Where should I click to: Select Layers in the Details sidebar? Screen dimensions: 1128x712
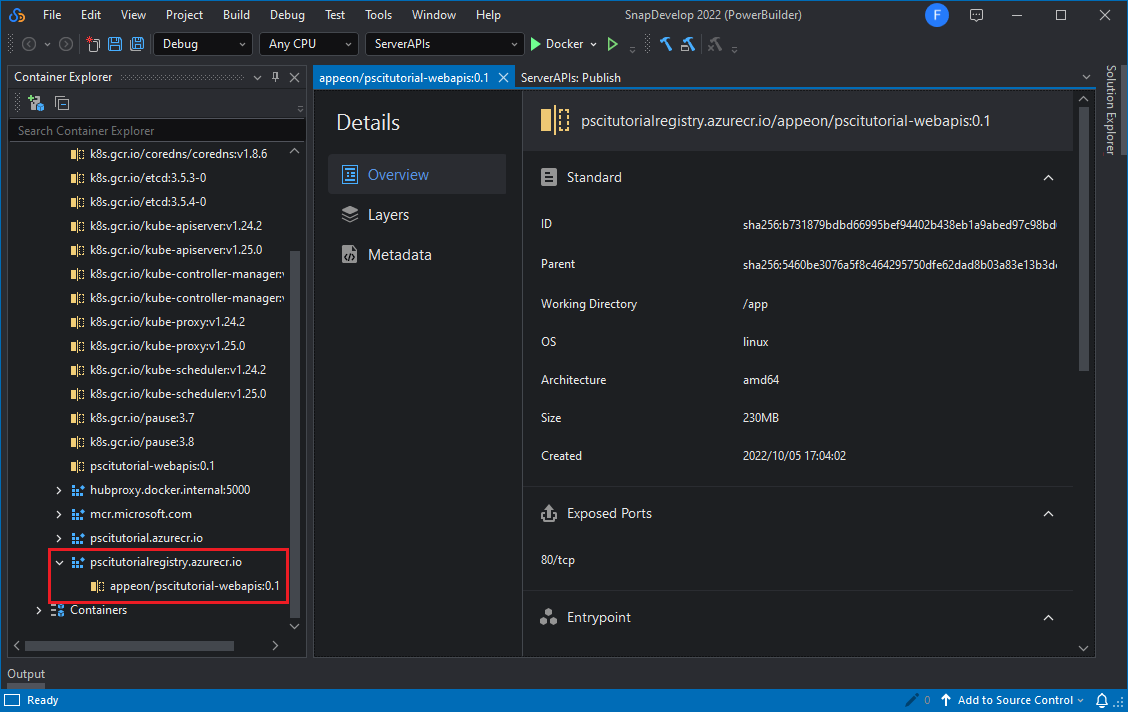(388, 215)
